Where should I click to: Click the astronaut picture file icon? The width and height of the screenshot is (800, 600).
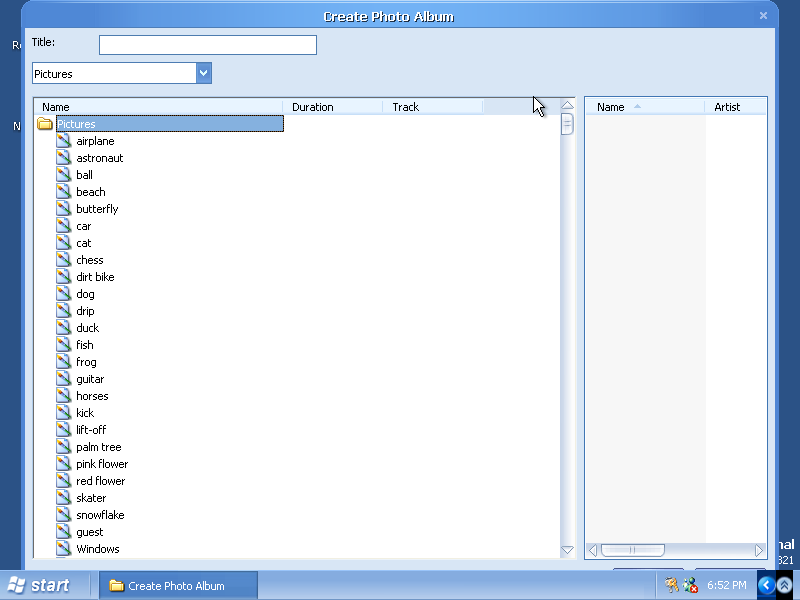64,158
